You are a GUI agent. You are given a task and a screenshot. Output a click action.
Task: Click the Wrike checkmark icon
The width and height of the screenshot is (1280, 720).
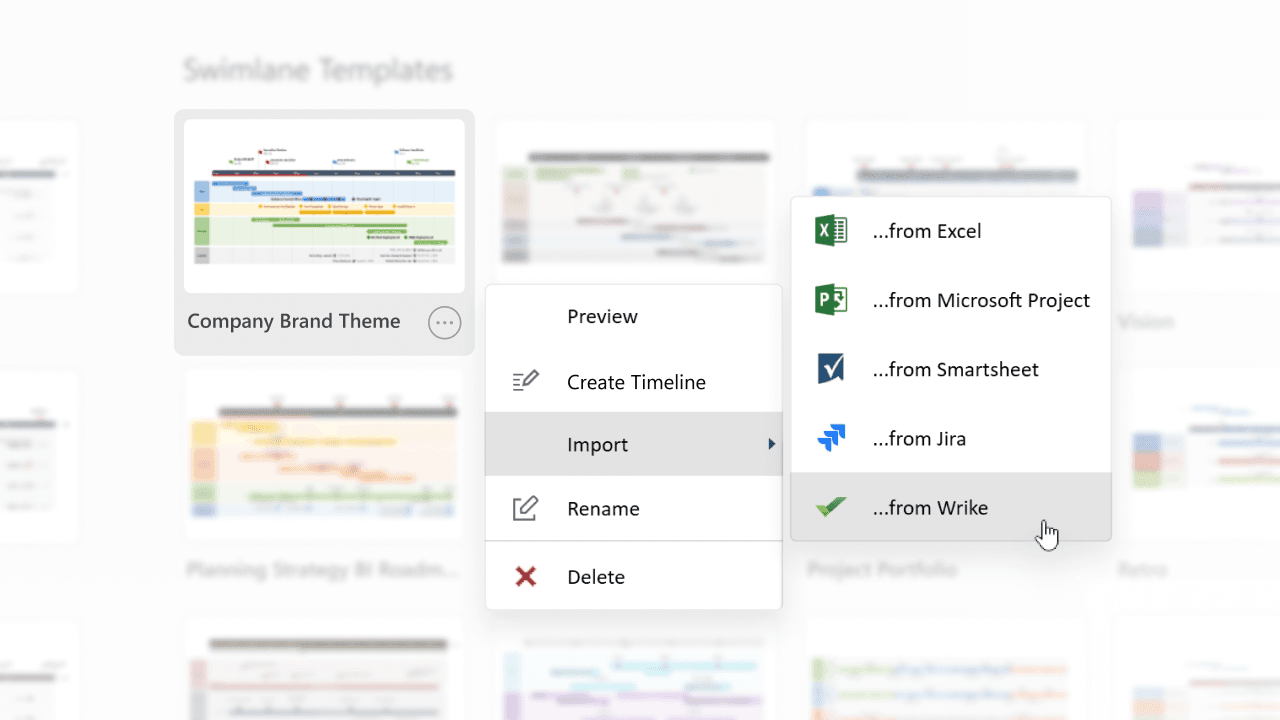(x=831, y=507)
